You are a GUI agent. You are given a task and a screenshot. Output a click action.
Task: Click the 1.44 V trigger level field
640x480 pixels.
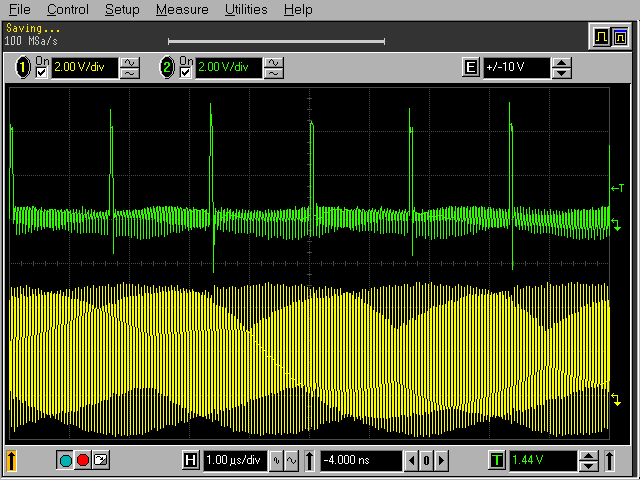pyautogui.click(x=543, y=460)
